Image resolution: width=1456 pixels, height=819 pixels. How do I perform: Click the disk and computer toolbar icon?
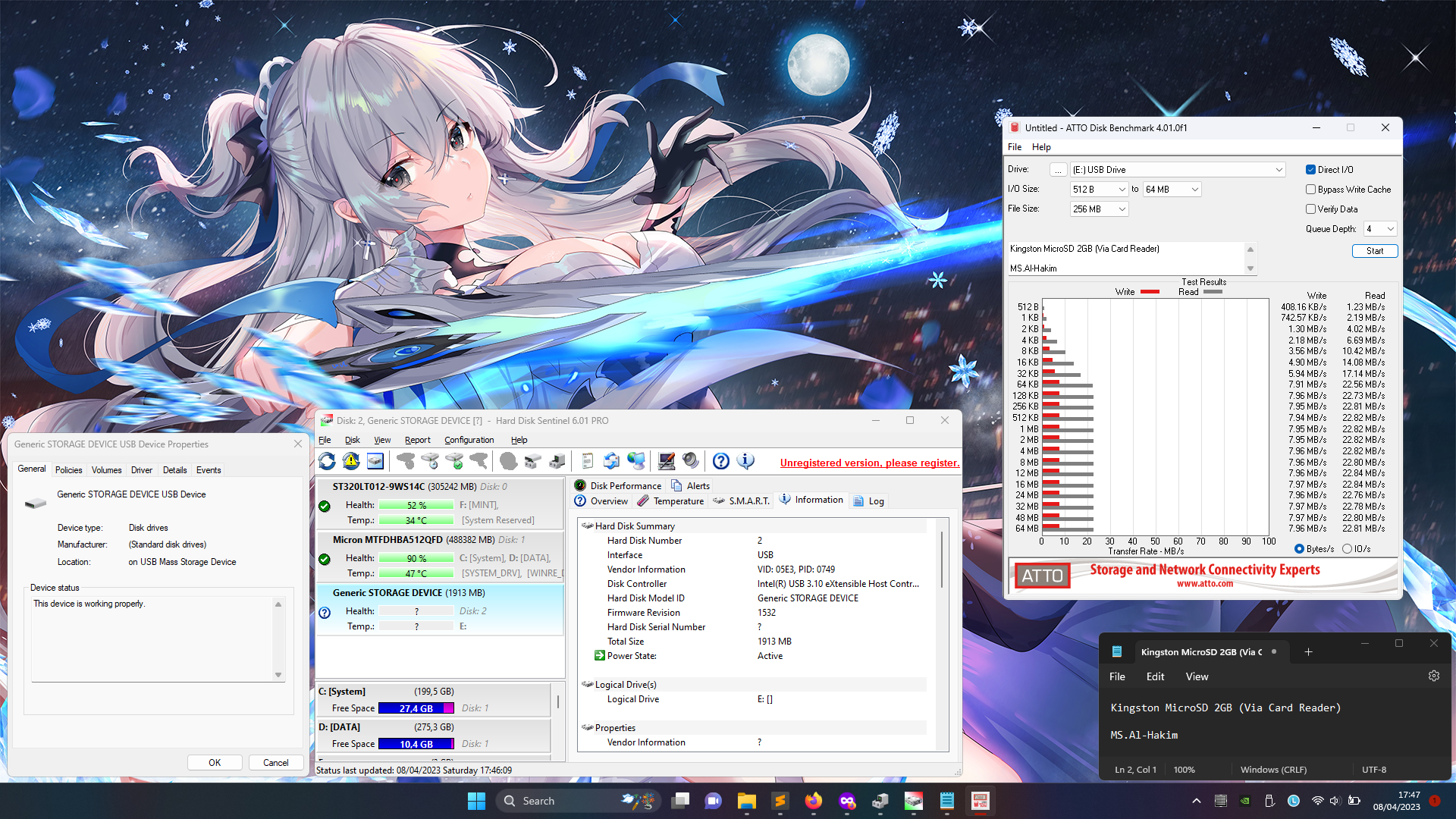click(x=557, y=461)
